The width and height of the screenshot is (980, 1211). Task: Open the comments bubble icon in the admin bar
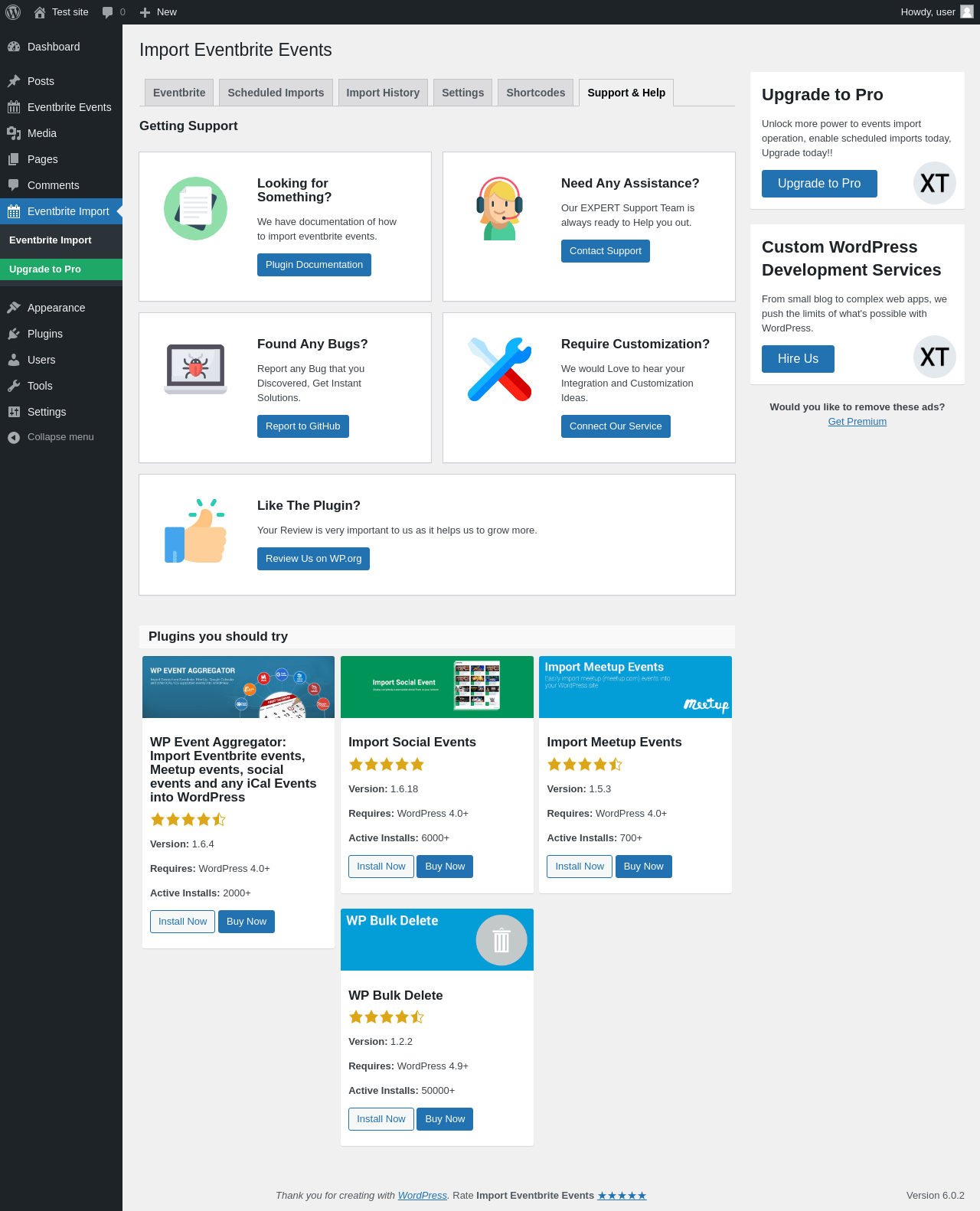click(108, 12)
